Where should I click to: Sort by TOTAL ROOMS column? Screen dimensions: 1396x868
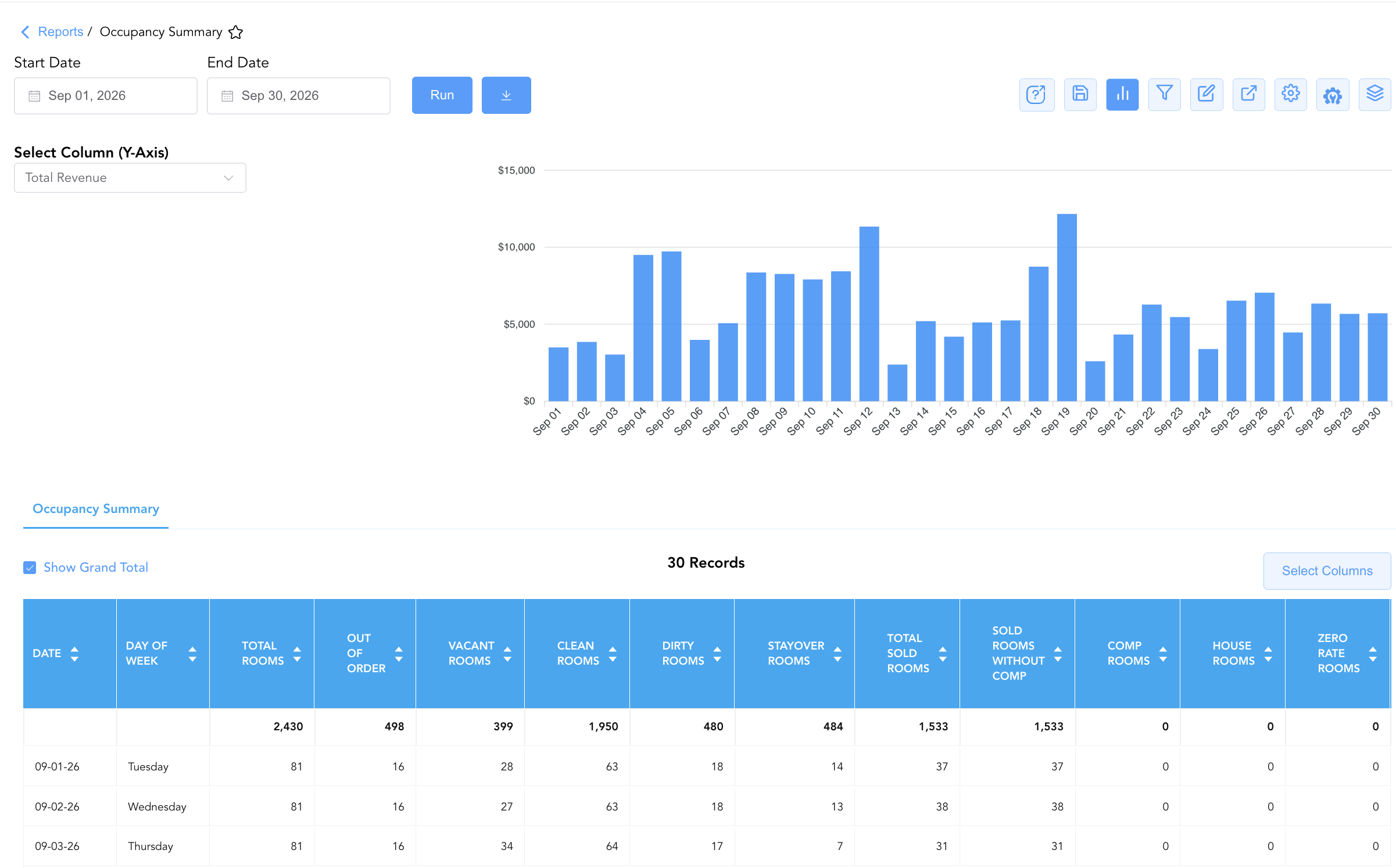[297, 654]
